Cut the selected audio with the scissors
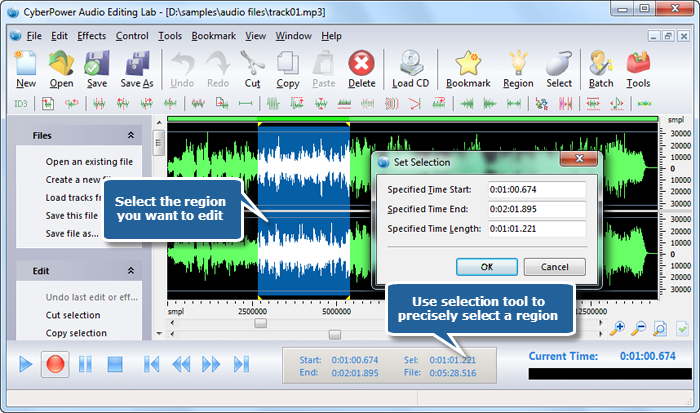 pyautogui.click(x=252, y=69)
